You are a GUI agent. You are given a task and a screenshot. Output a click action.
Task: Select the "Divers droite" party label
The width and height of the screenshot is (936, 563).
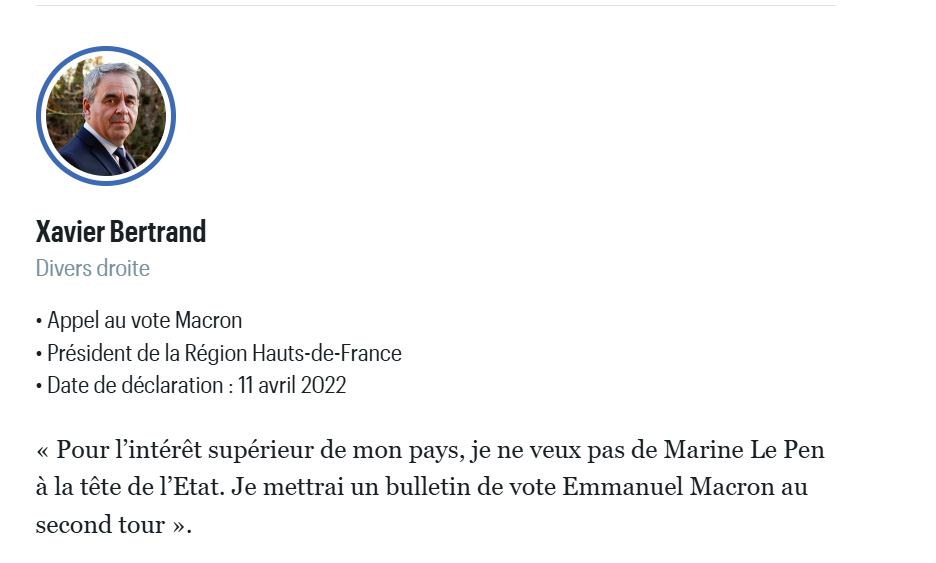93,268
